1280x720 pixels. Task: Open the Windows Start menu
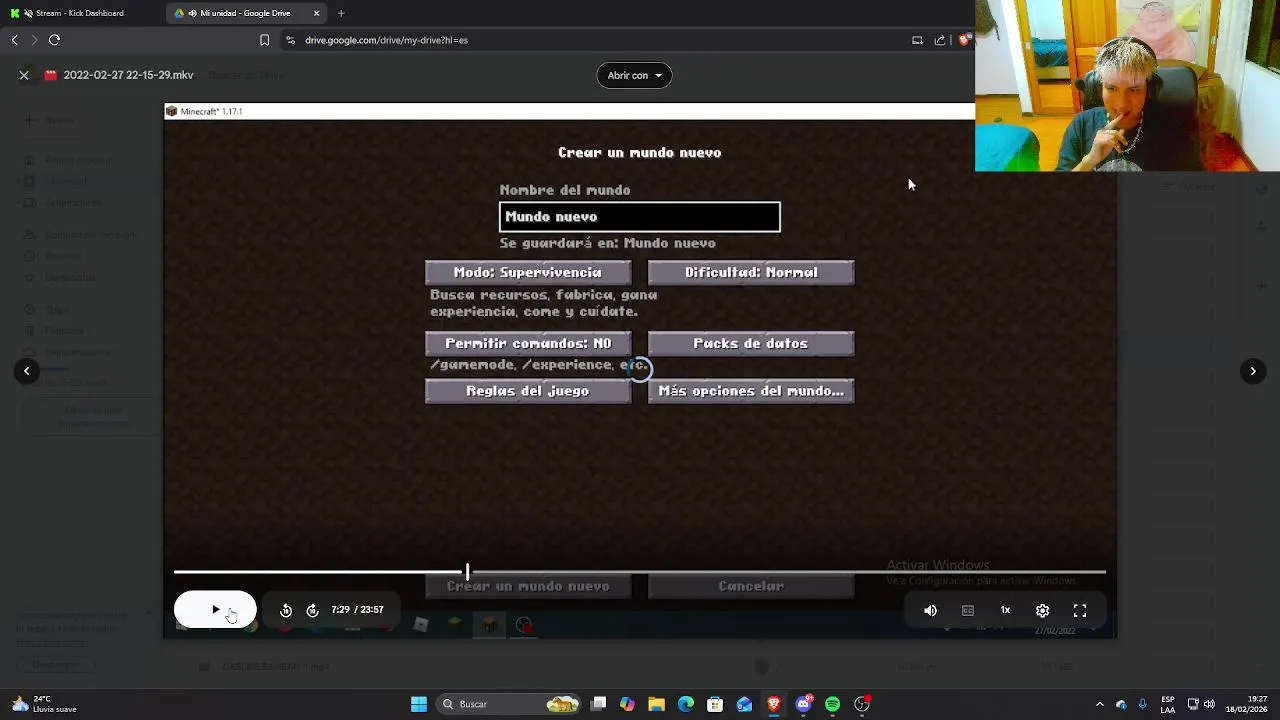(x=419, y=704)
